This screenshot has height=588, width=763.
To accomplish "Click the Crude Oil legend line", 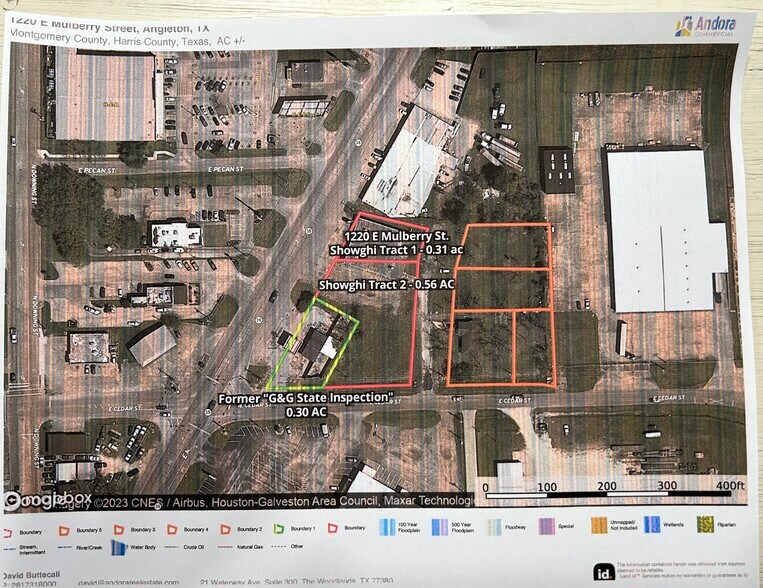I will tap(172, 547).
